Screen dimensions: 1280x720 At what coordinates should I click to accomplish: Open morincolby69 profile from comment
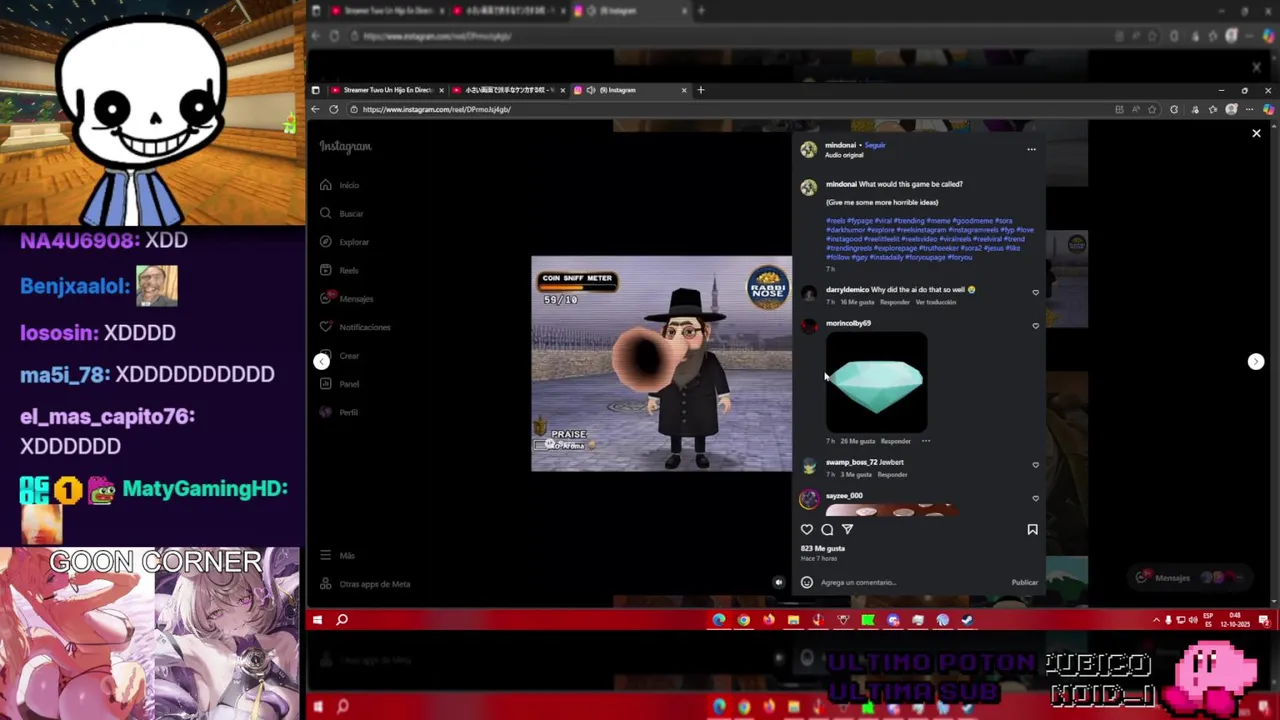coord(848,323)
